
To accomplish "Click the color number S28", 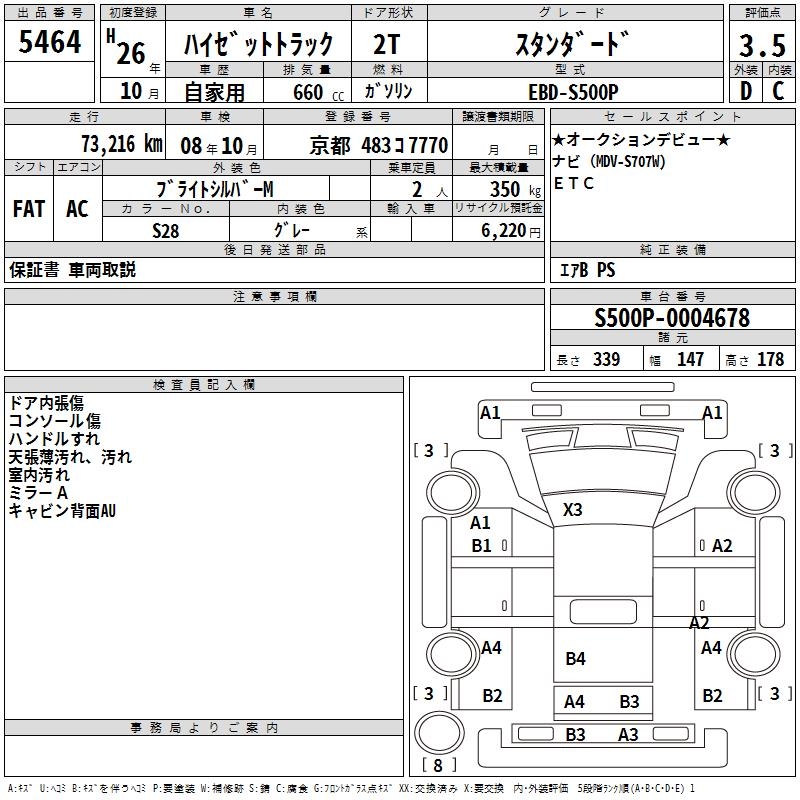I will [x=165, y=231].
